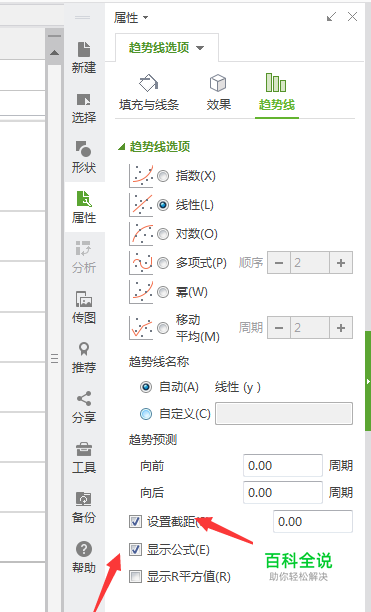Uncheck the 显示公式(E) checkbox
This screenshot has height=612, width=371.
[135, 550]
